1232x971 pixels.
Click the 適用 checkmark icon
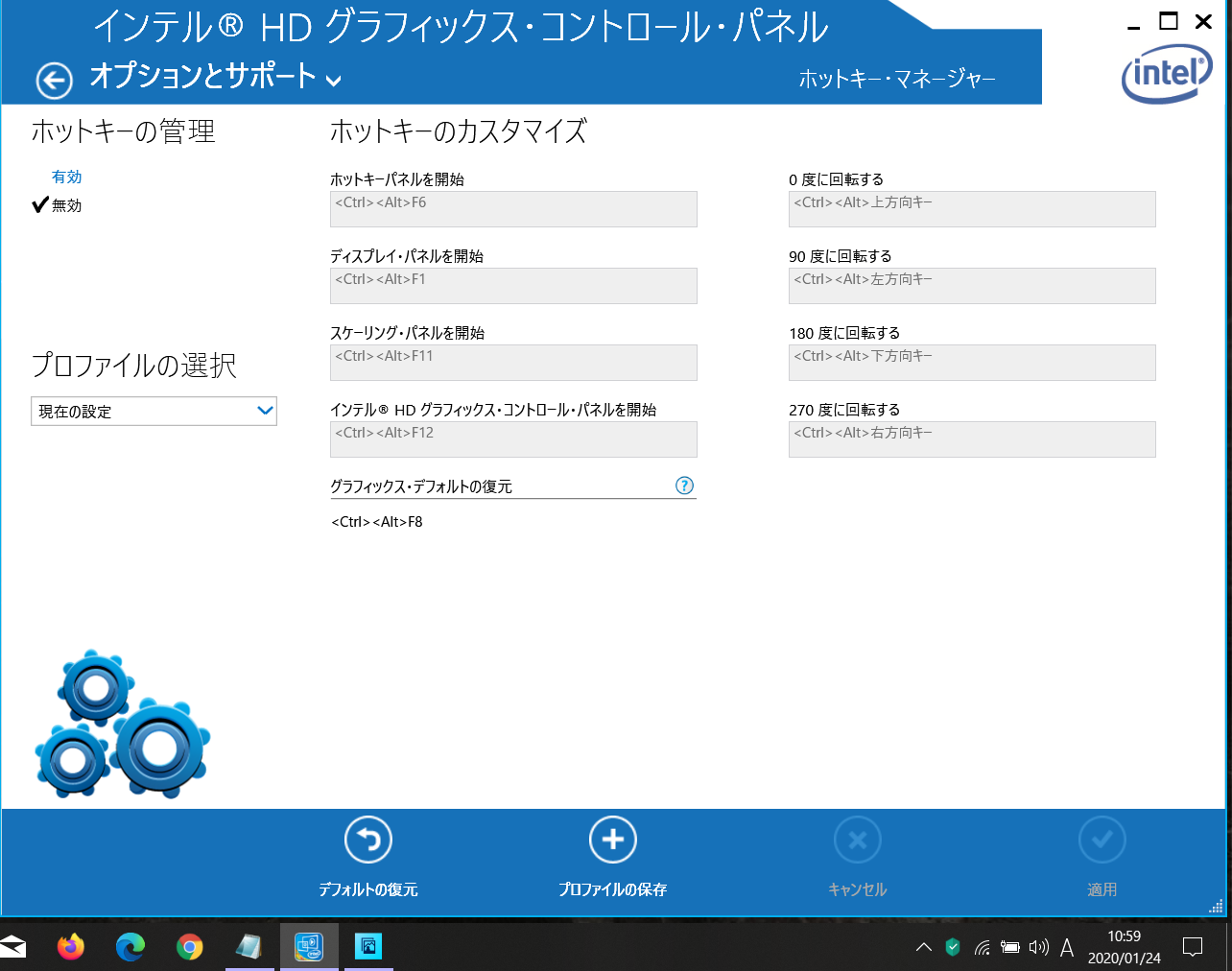click(x=1102, y=840)
